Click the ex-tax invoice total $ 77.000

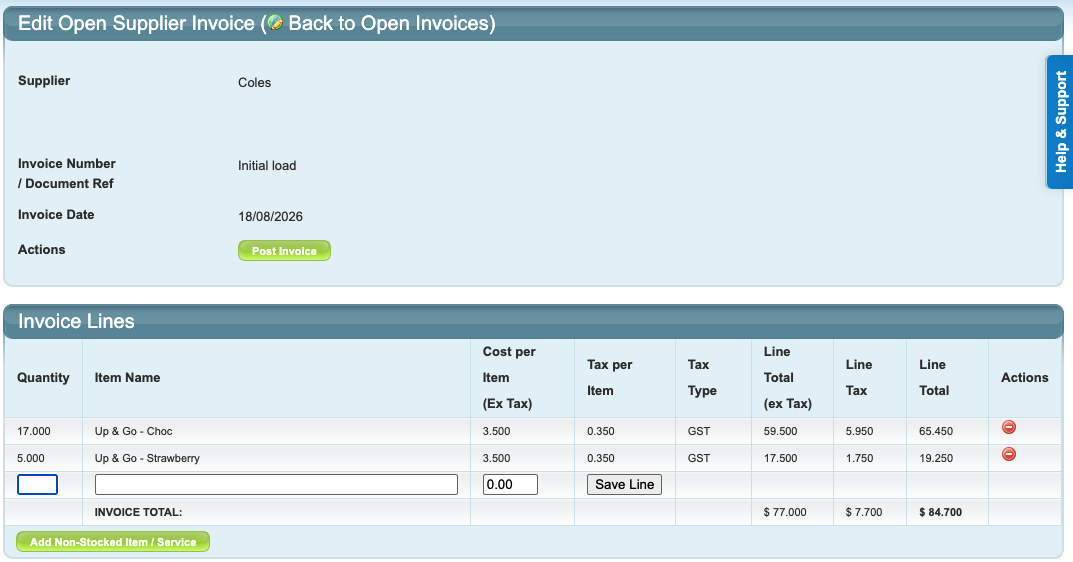coord(785,512)
